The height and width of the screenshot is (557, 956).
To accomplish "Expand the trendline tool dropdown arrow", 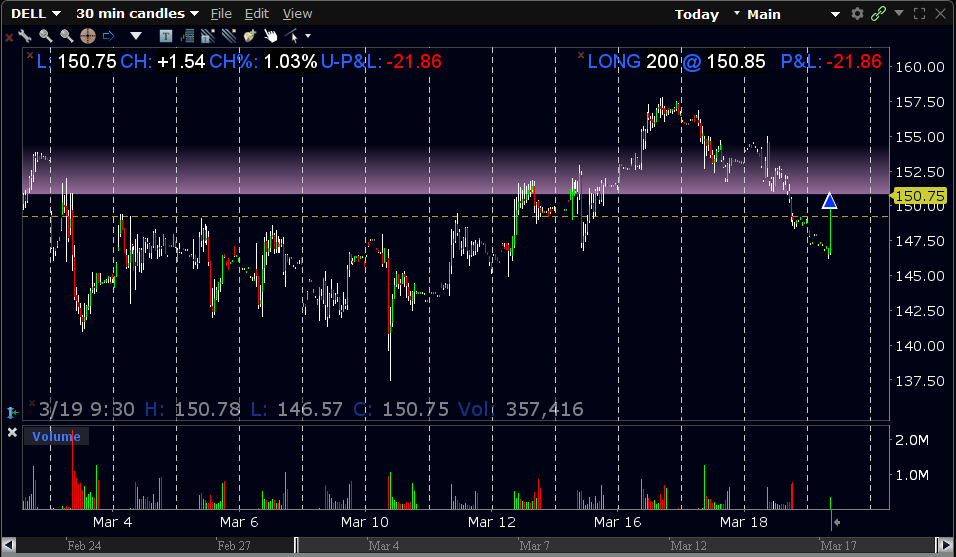I will [x=308, y=36].
